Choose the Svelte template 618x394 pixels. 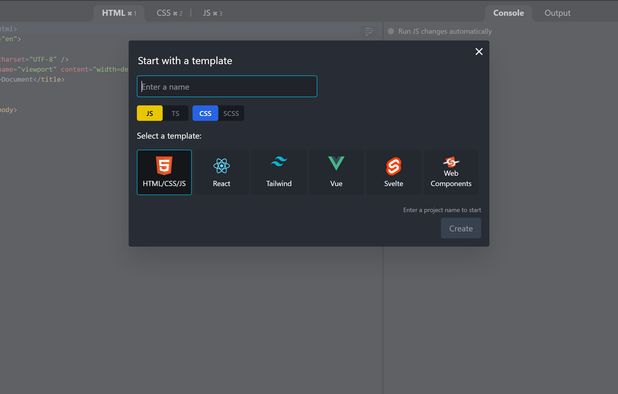(393, 172)
